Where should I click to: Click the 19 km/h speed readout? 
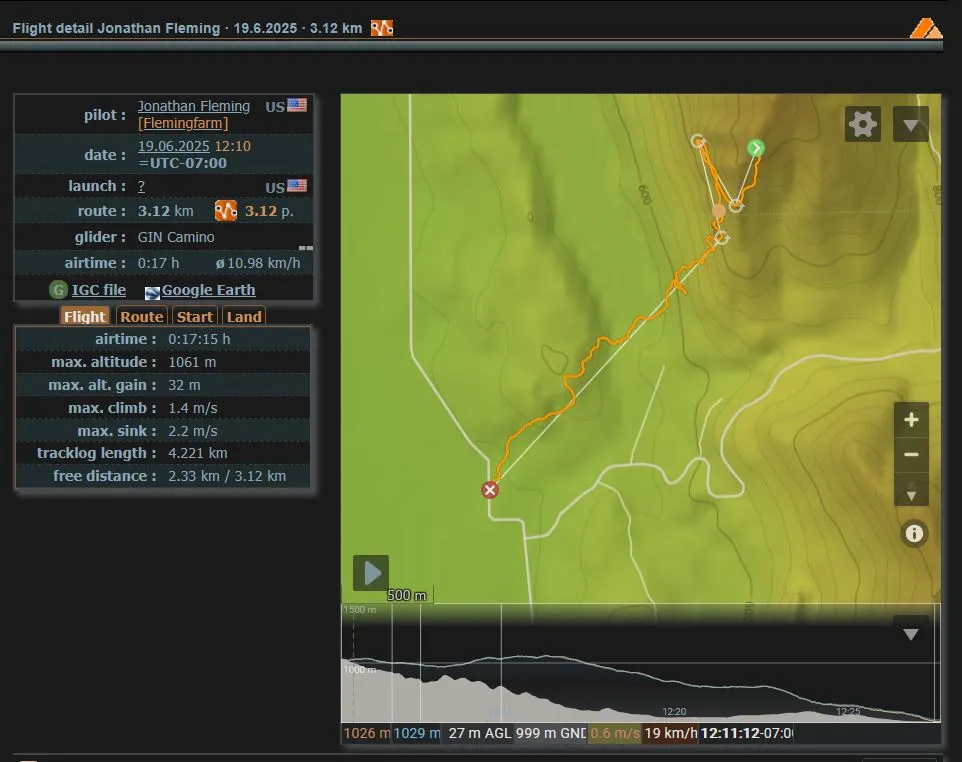point(671,733)
